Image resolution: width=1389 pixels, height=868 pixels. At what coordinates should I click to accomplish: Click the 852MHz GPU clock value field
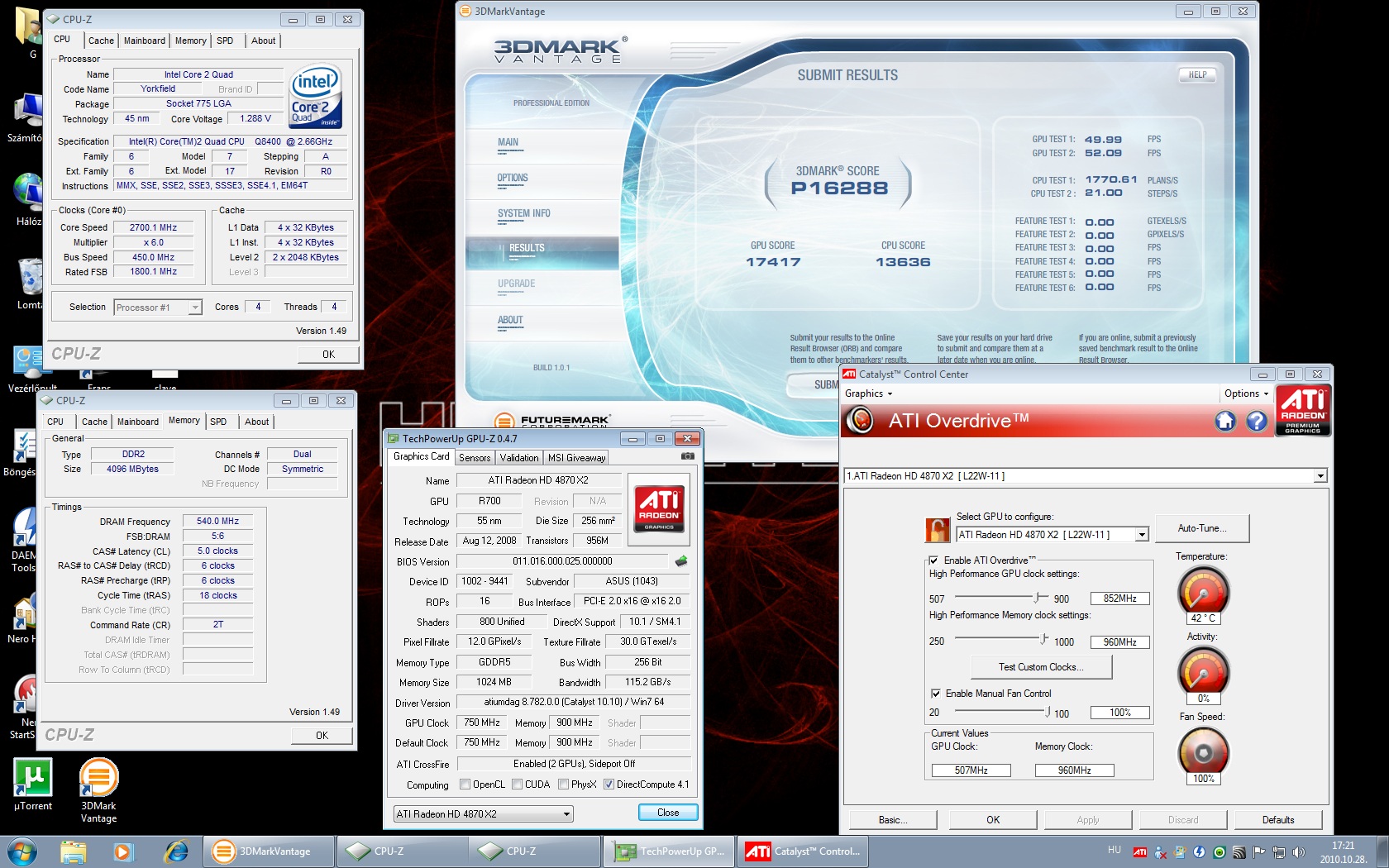click(x=1120, y=599)
